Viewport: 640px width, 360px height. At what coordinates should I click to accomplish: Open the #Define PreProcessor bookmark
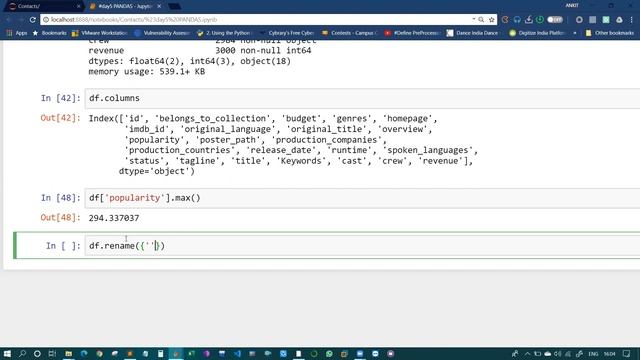coord(412,33)
